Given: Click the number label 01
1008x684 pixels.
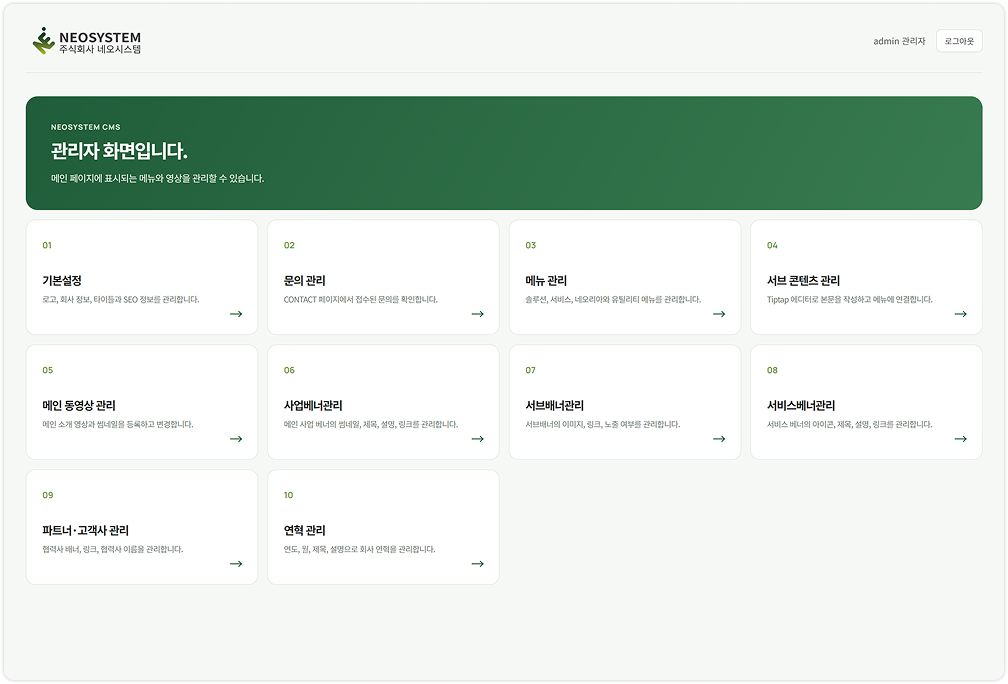Looking at the screenshot, I should tap(47, 245).
